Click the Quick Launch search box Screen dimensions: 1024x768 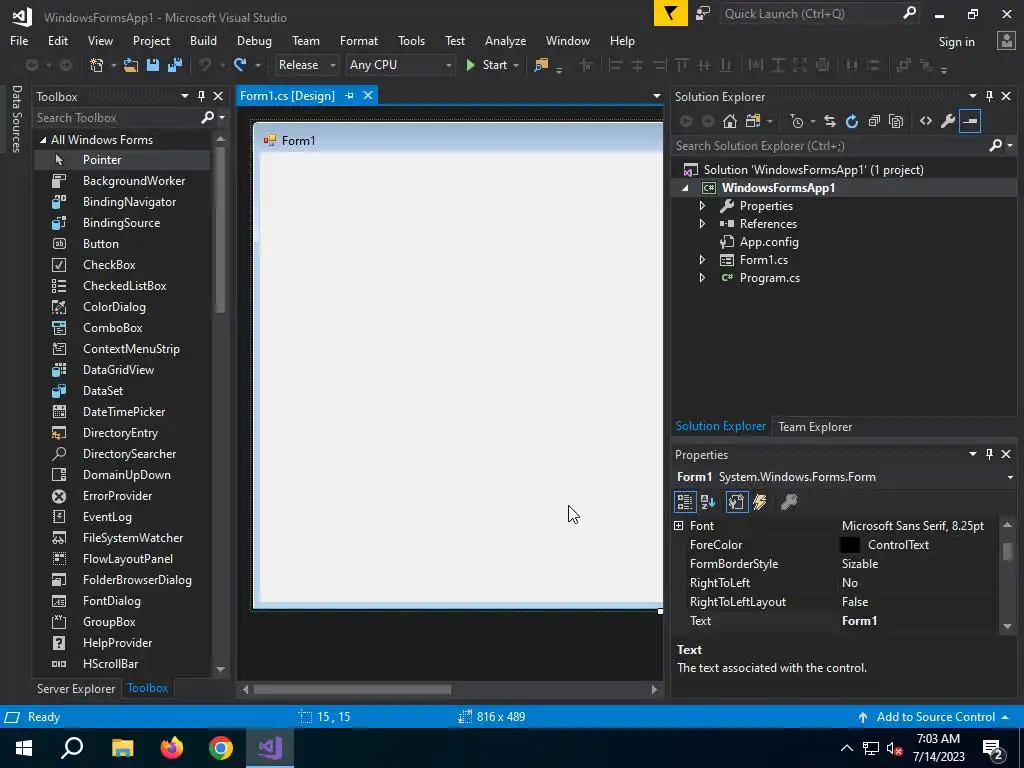tap(812, 13)
